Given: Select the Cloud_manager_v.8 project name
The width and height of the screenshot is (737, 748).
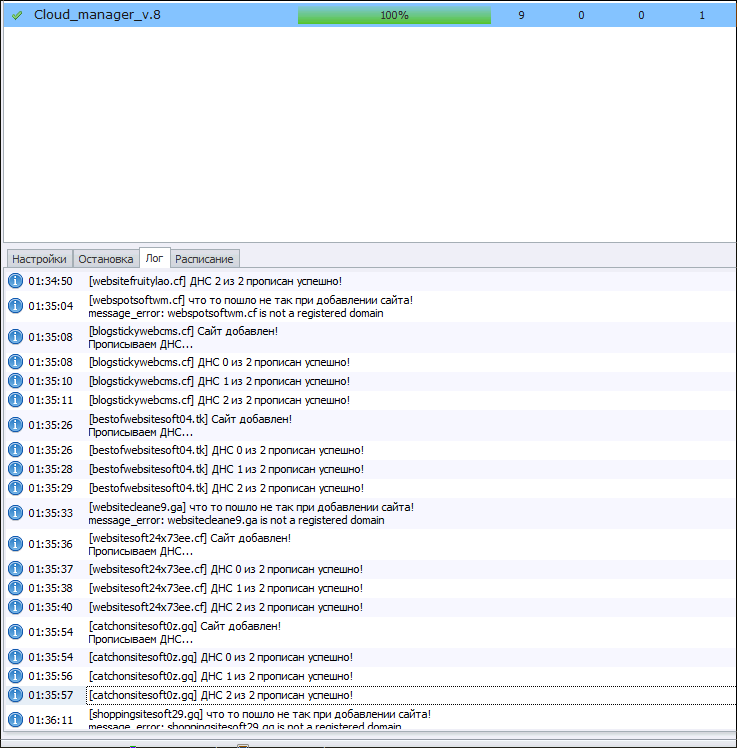Looking at the screenshot, I should click(x=97, y=15).
